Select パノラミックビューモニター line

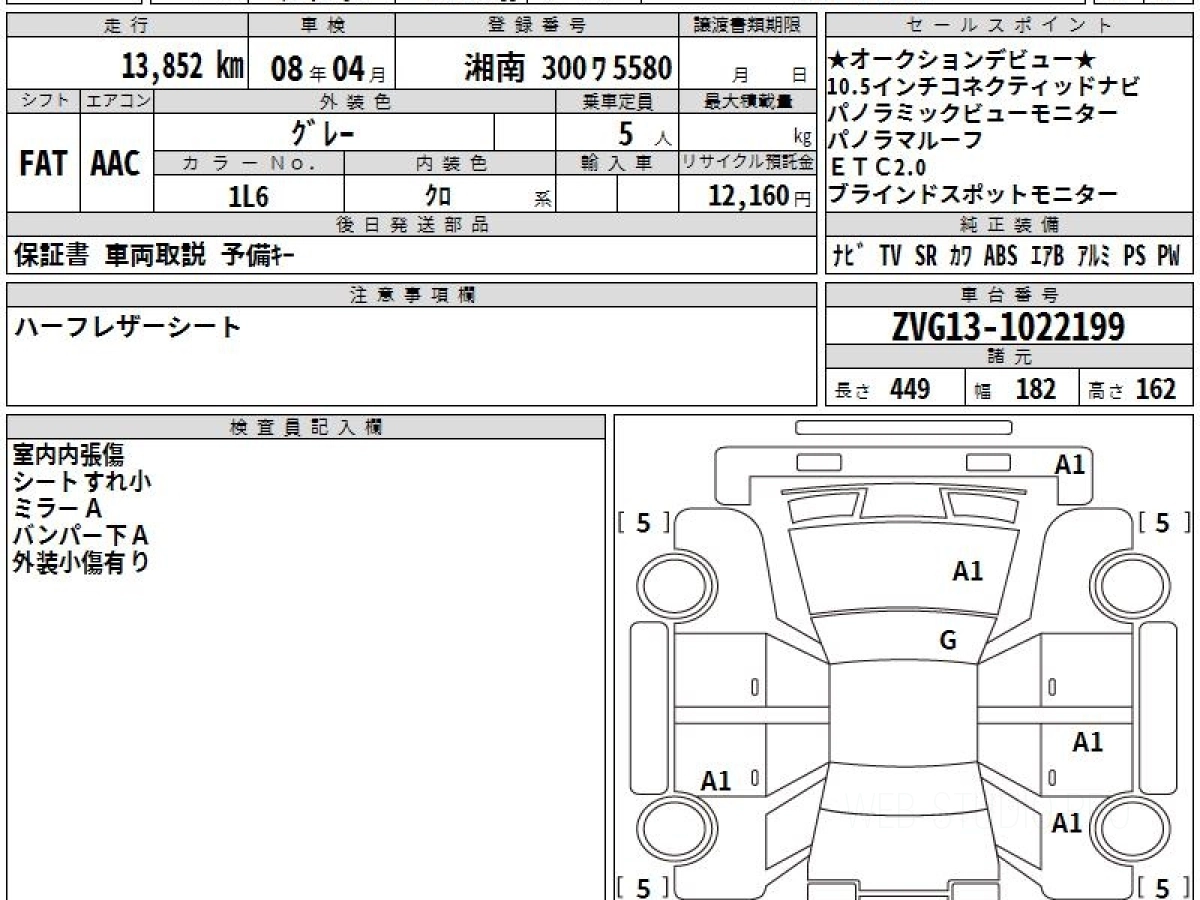[x=973, y=113]
